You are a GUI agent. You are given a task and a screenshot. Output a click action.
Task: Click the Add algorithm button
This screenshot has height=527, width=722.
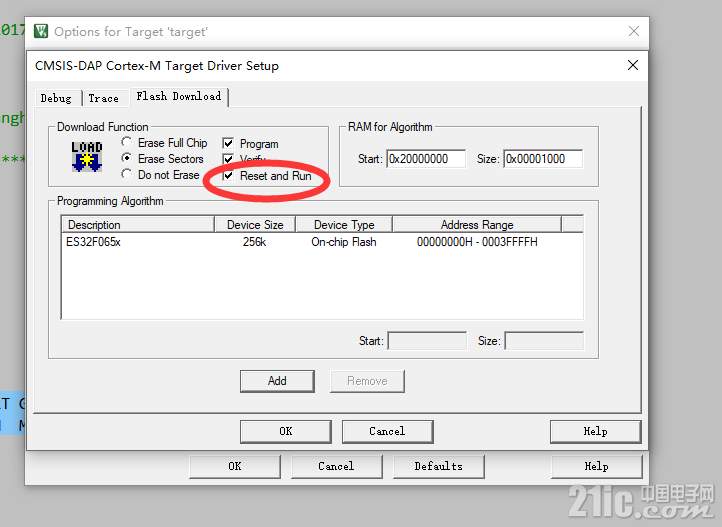tap(277, 381)
